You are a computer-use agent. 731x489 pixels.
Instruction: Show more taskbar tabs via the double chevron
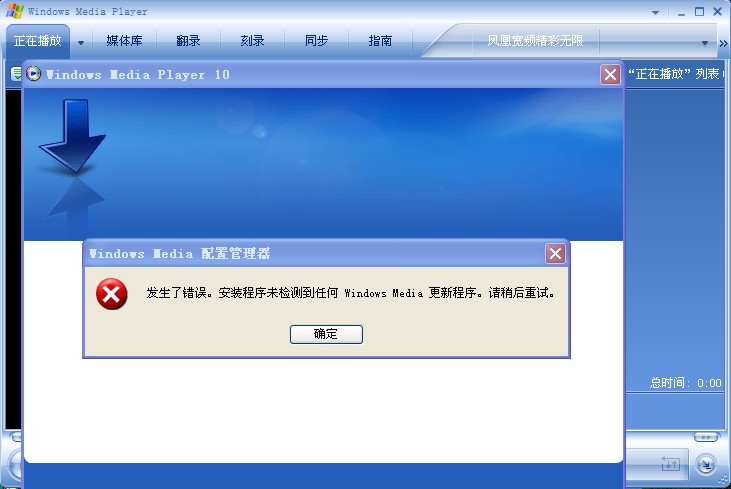coord(723,43)
